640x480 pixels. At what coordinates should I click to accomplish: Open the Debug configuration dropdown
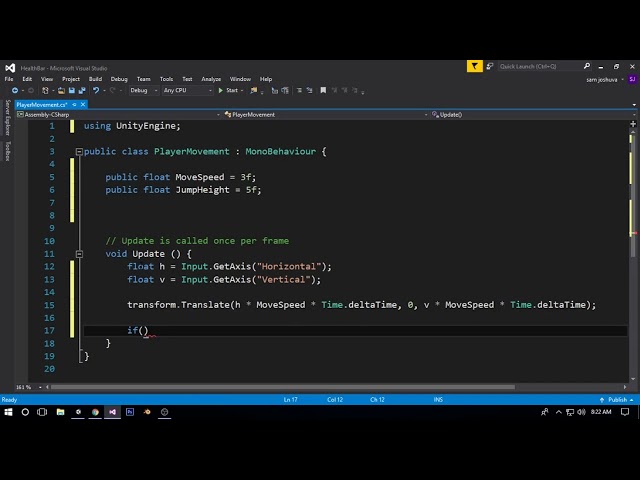coord(144,91)
